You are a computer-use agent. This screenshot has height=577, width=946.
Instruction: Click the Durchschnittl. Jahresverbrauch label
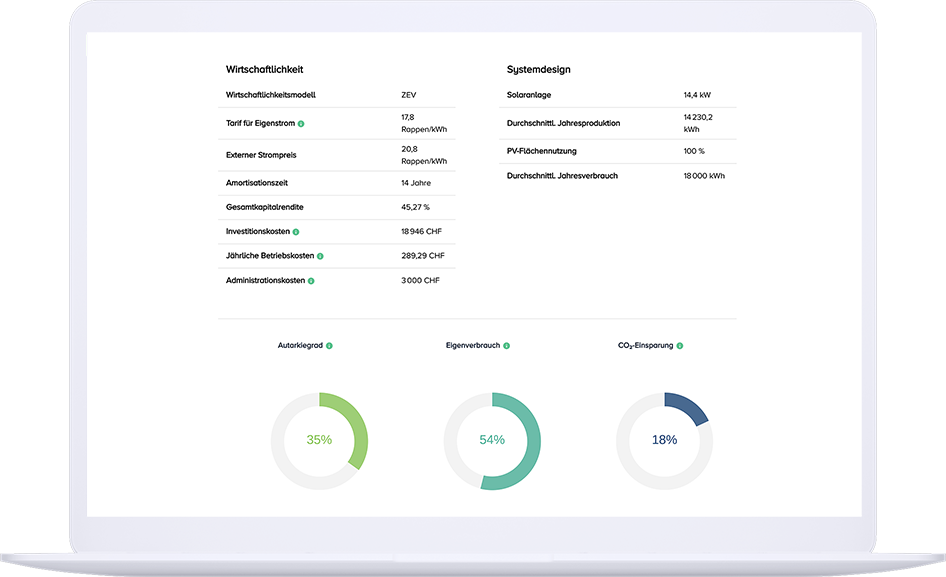562,176
